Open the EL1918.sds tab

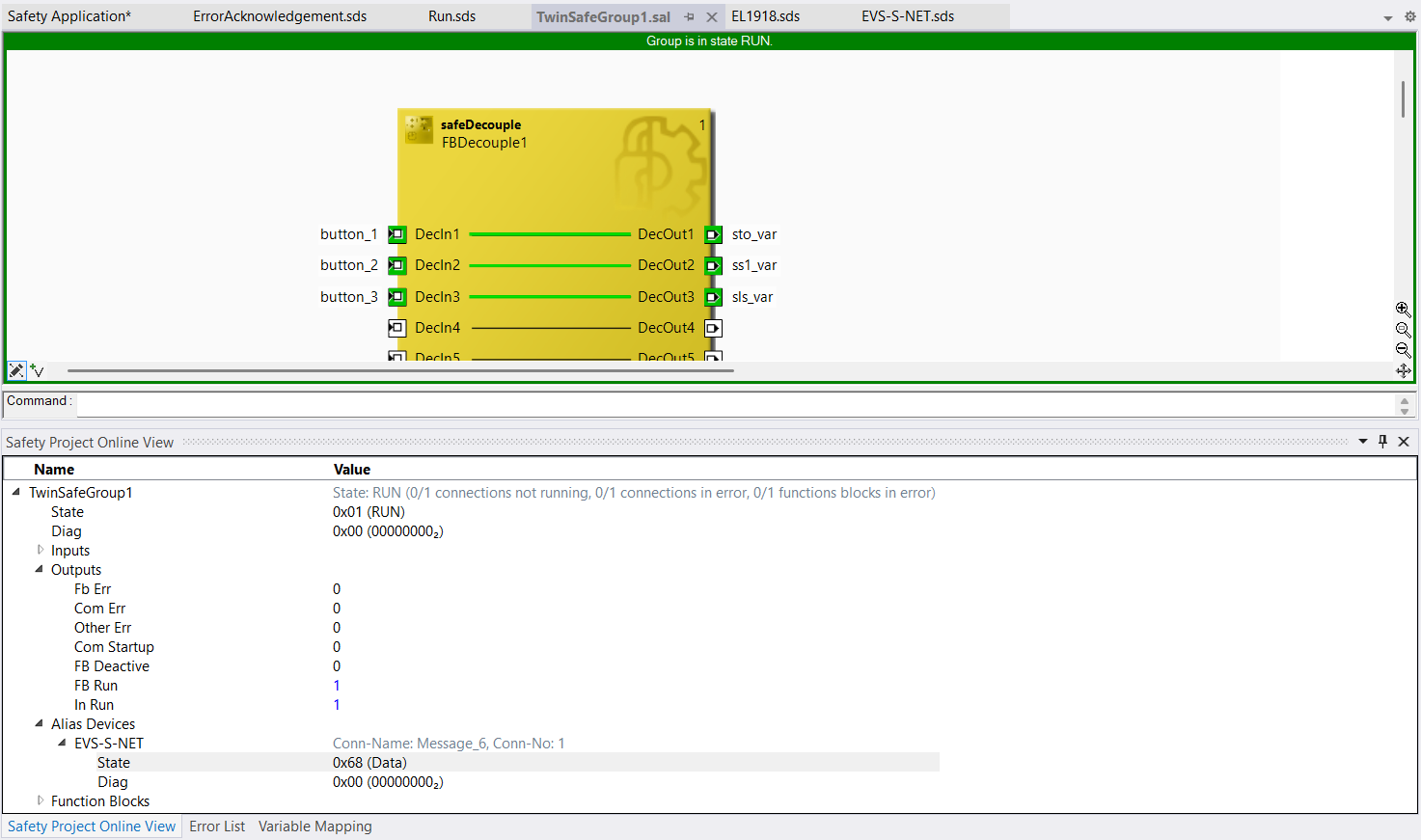click(766, 16)
